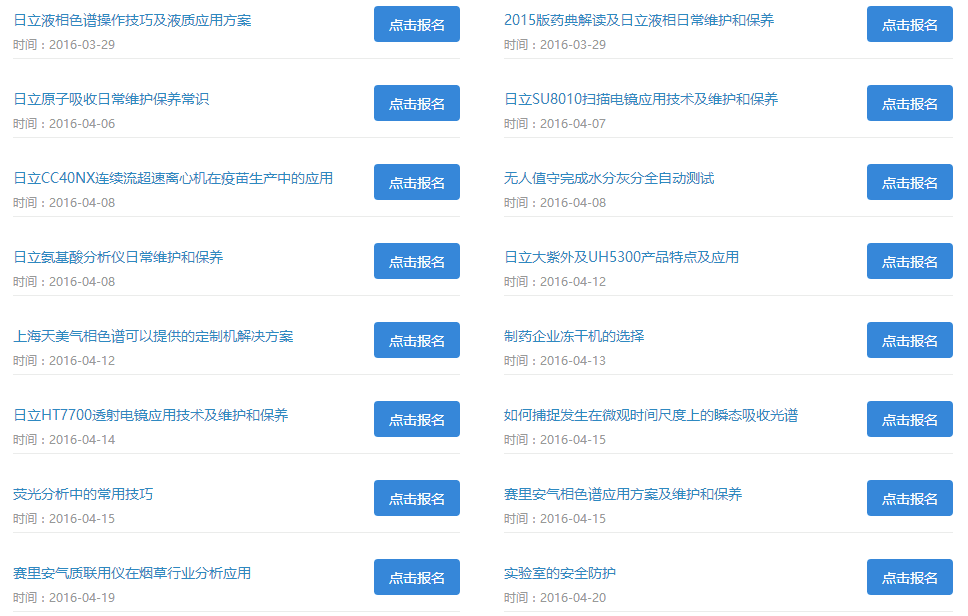Open 制药企业冻干机的选择 link
This screenshot has width=968, height=616.
[574, 336]
